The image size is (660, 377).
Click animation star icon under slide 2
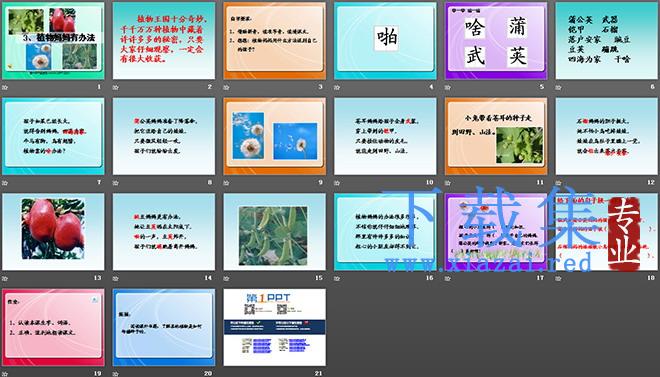[x=116, y=88]
